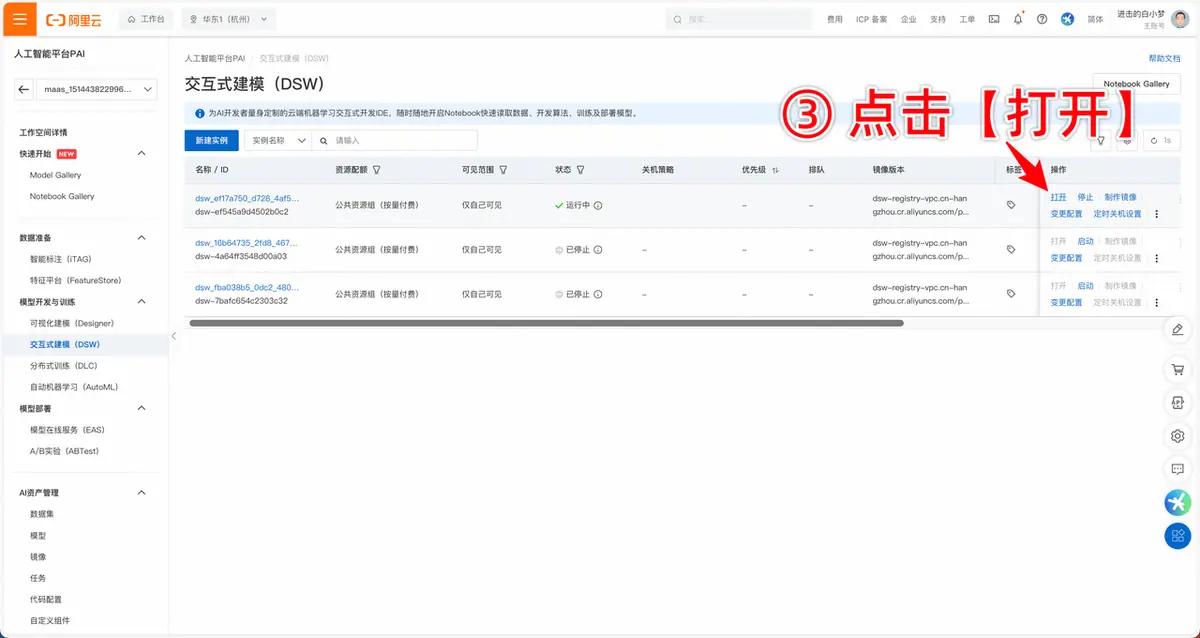Click the tag icon in dsw_16b64735 row
This screenshot has height=638, width=1200.
coord(1011,250)
